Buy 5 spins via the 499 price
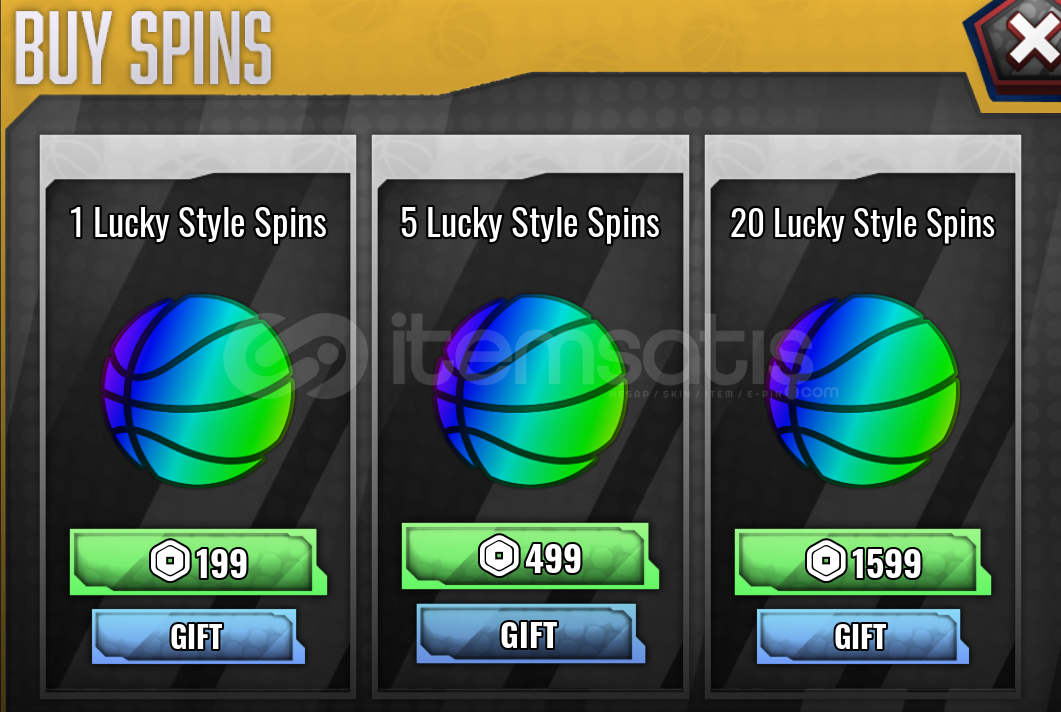1061x712 pixels. click(x=530, y=556)
